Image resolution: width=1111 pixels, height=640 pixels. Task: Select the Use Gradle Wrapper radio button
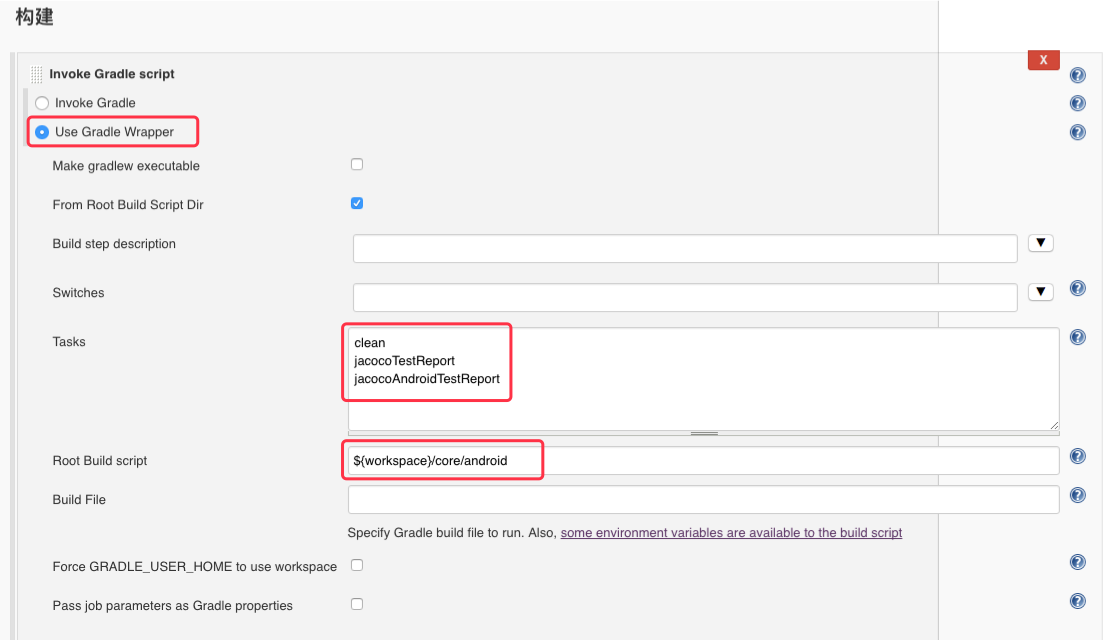coord(42,132)
